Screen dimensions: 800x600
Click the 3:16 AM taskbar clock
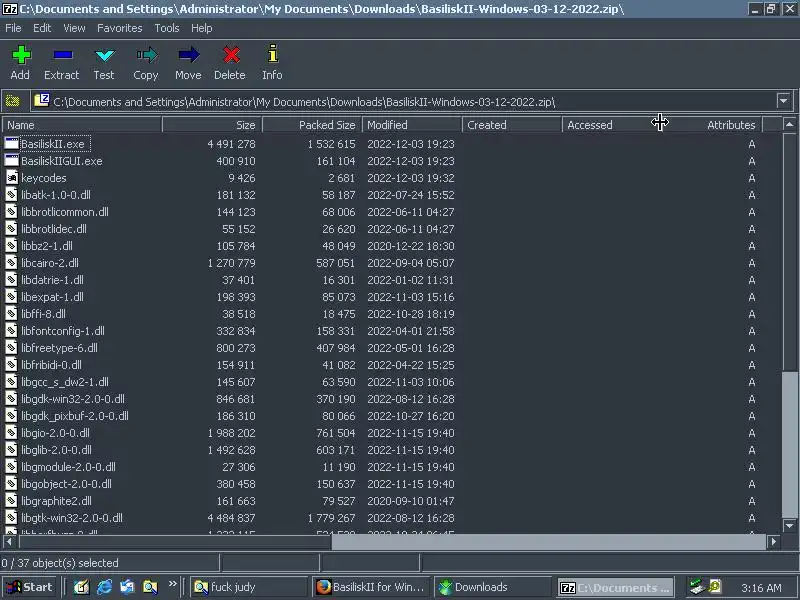coord(761,588)
